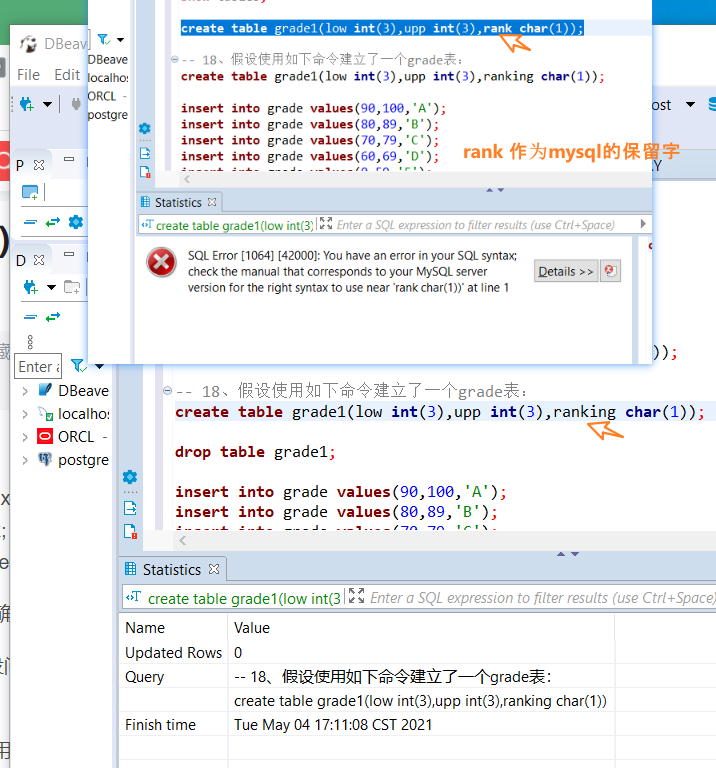This screenshot has width=716, height=768.
Task: Collapse comment fold marker in upper editor
Action: (174, 59)
